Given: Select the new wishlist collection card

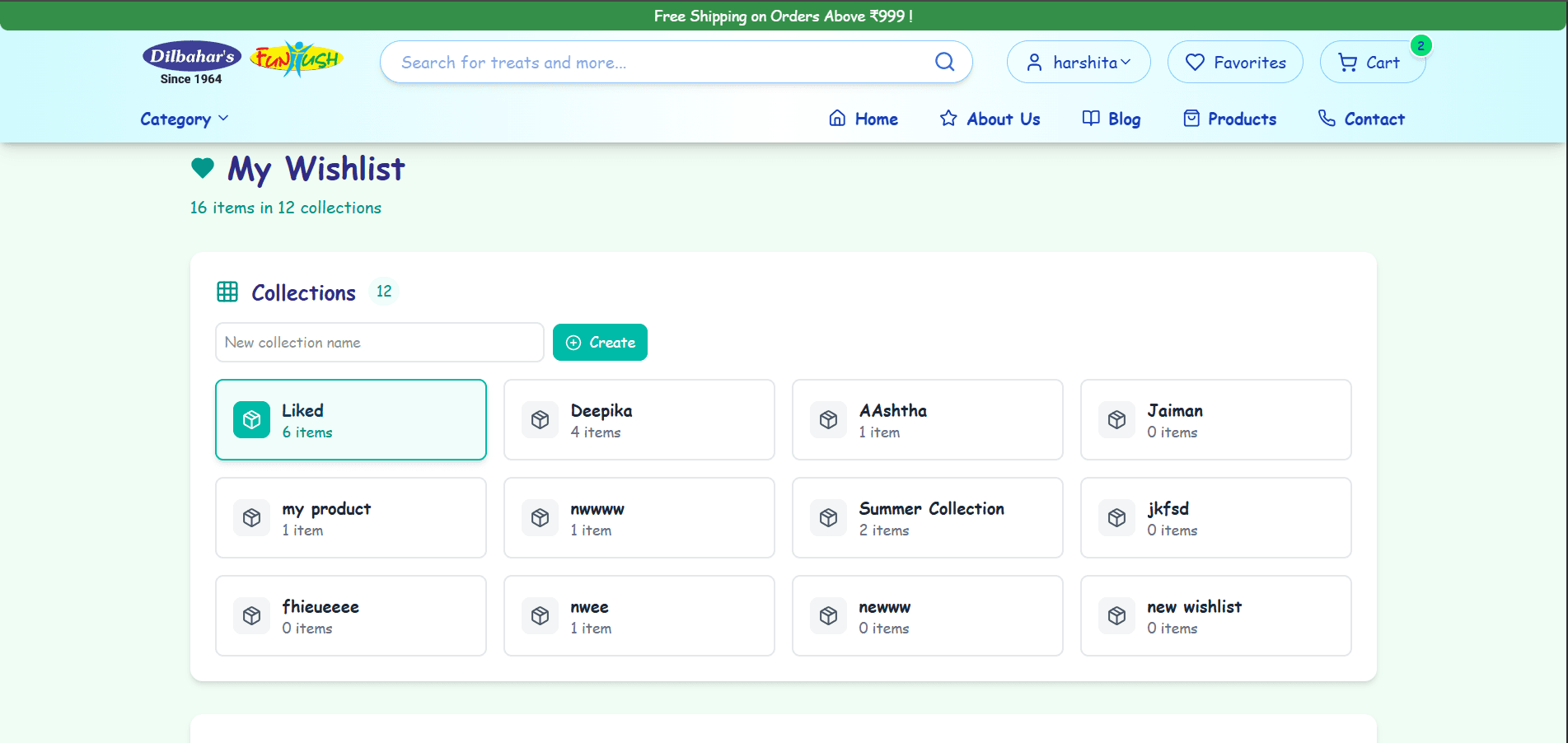Looking at the screenshot, I should 1215,616.
